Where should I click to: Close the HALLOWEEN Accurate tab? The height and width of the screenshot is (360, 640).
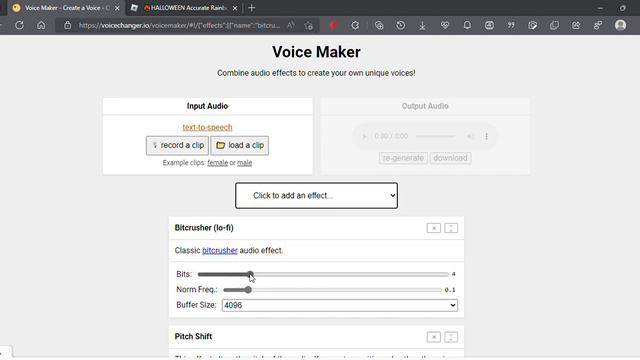(235, 8)
